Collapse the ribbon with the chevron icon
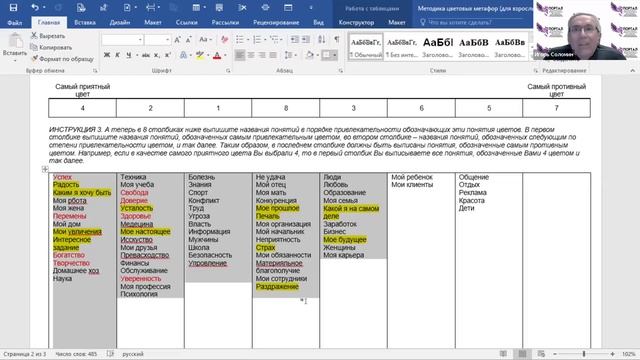The width and height of the screenshot is (640, 360). coord(632,71)
